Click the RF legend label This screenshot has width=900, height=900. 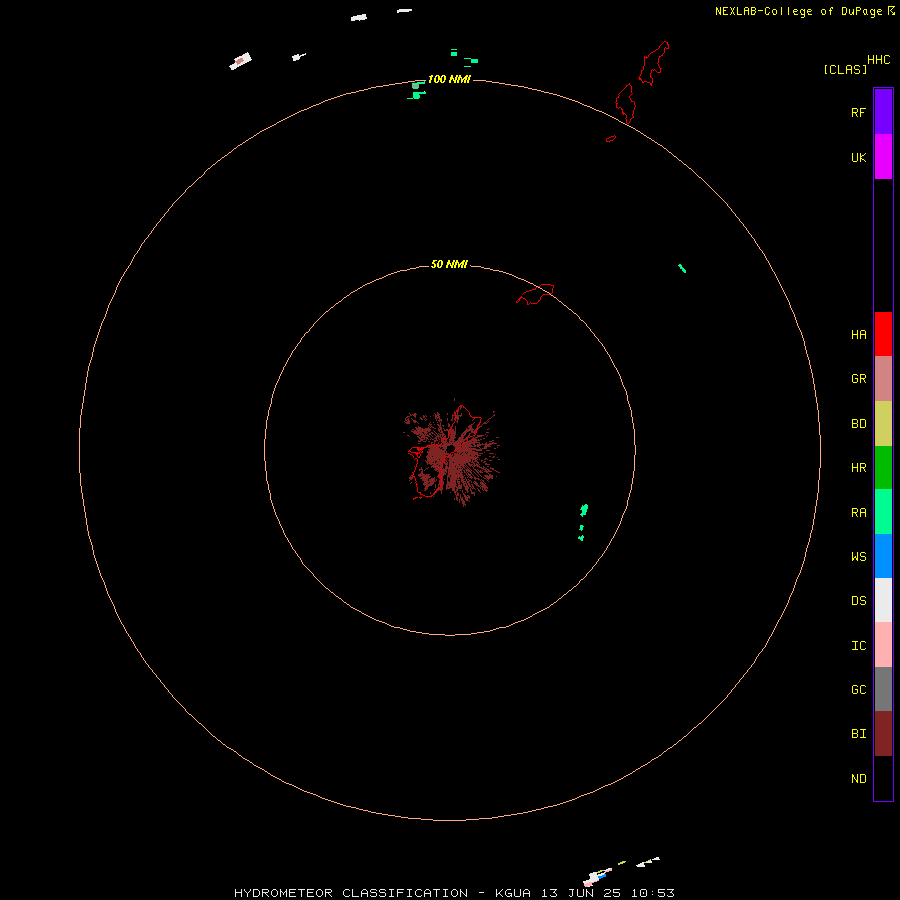tap(858, 112)
